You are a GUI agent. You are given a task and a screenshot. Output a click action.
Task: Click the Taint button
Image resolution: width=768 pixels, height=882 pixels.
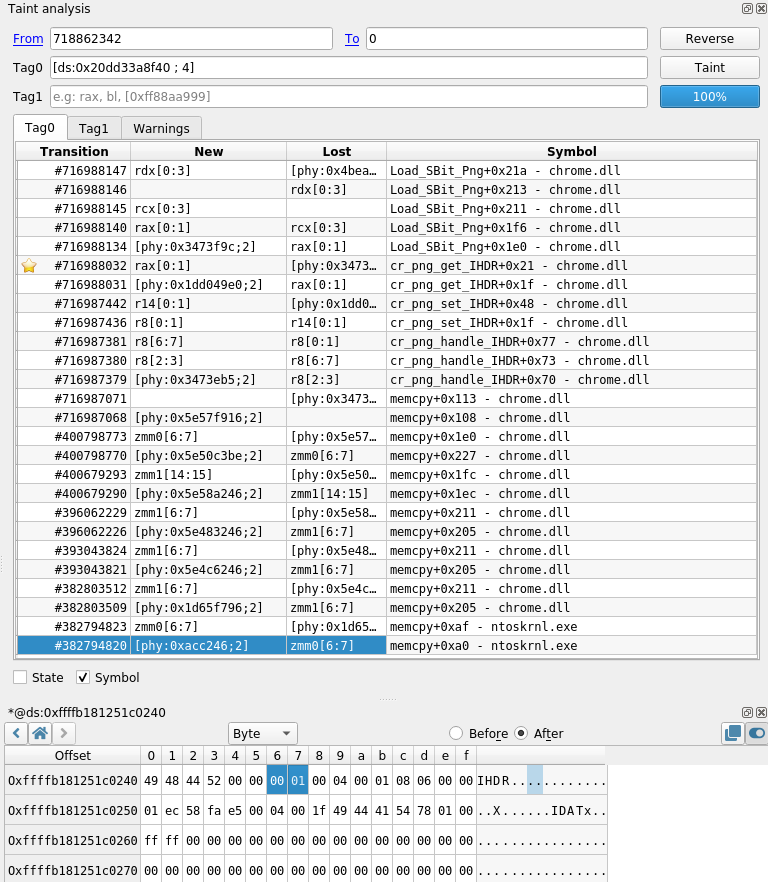(x=709, y=68)
